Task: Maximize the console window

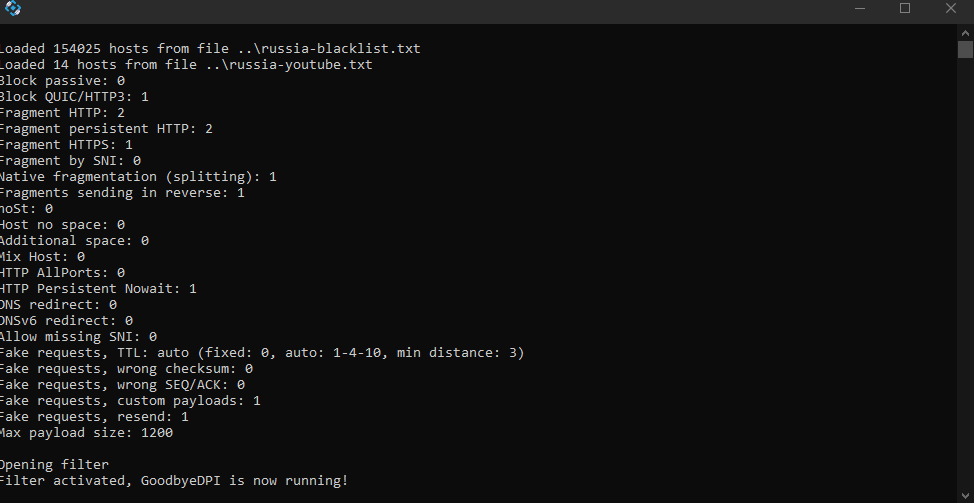Action: (x=905, y=8)
